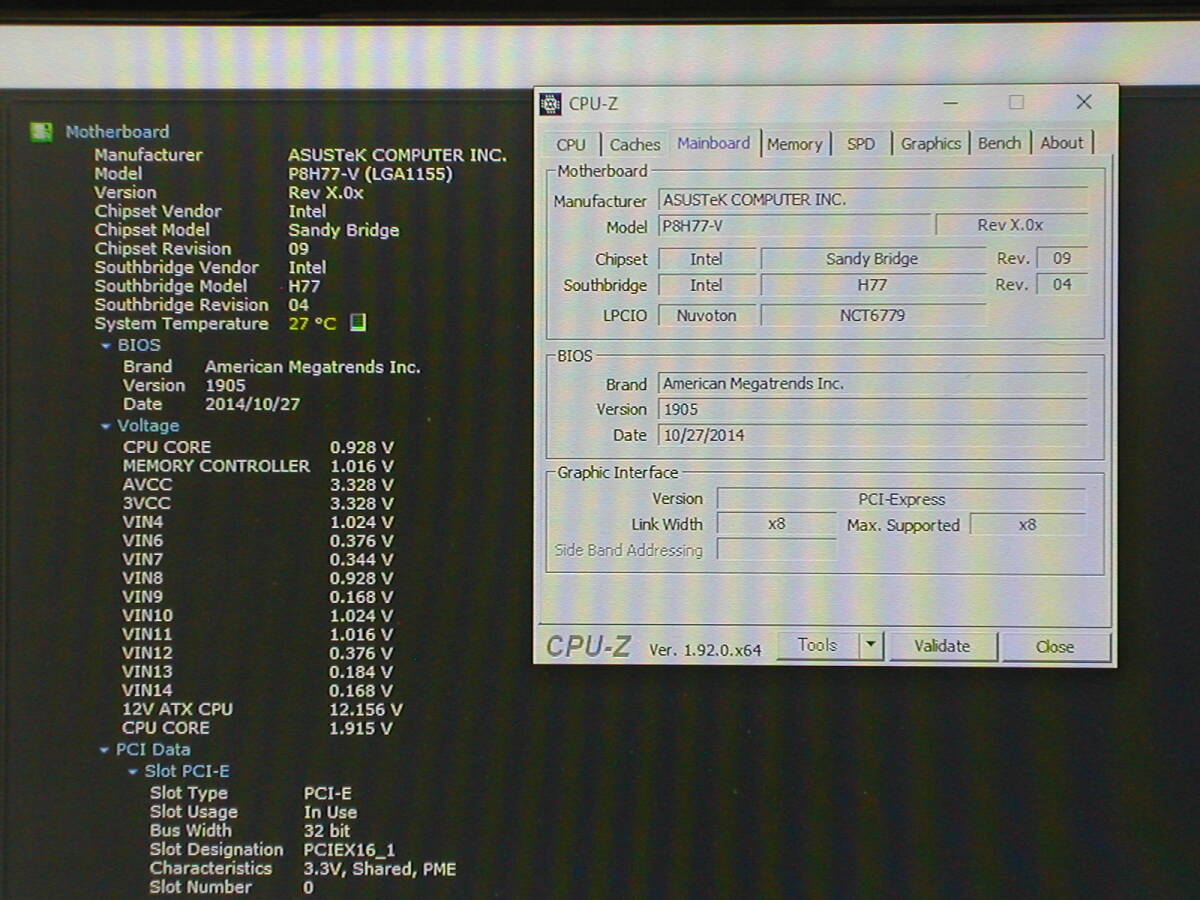The width and height of the screenshot is (1200, 900).
Task: Click the BIOS Date field 10/27/2014
Action: coord(872,436)
